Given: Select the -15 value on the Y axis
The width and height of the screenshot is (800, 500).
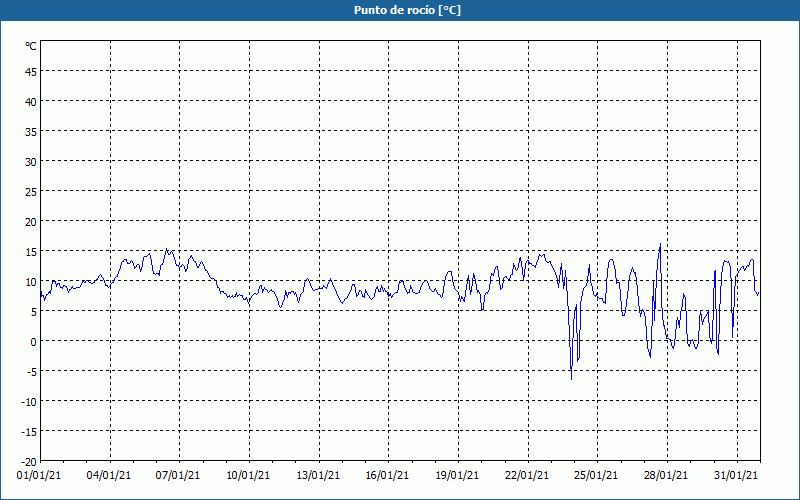Looking at the screenshot, I should (x=29, y=432).
